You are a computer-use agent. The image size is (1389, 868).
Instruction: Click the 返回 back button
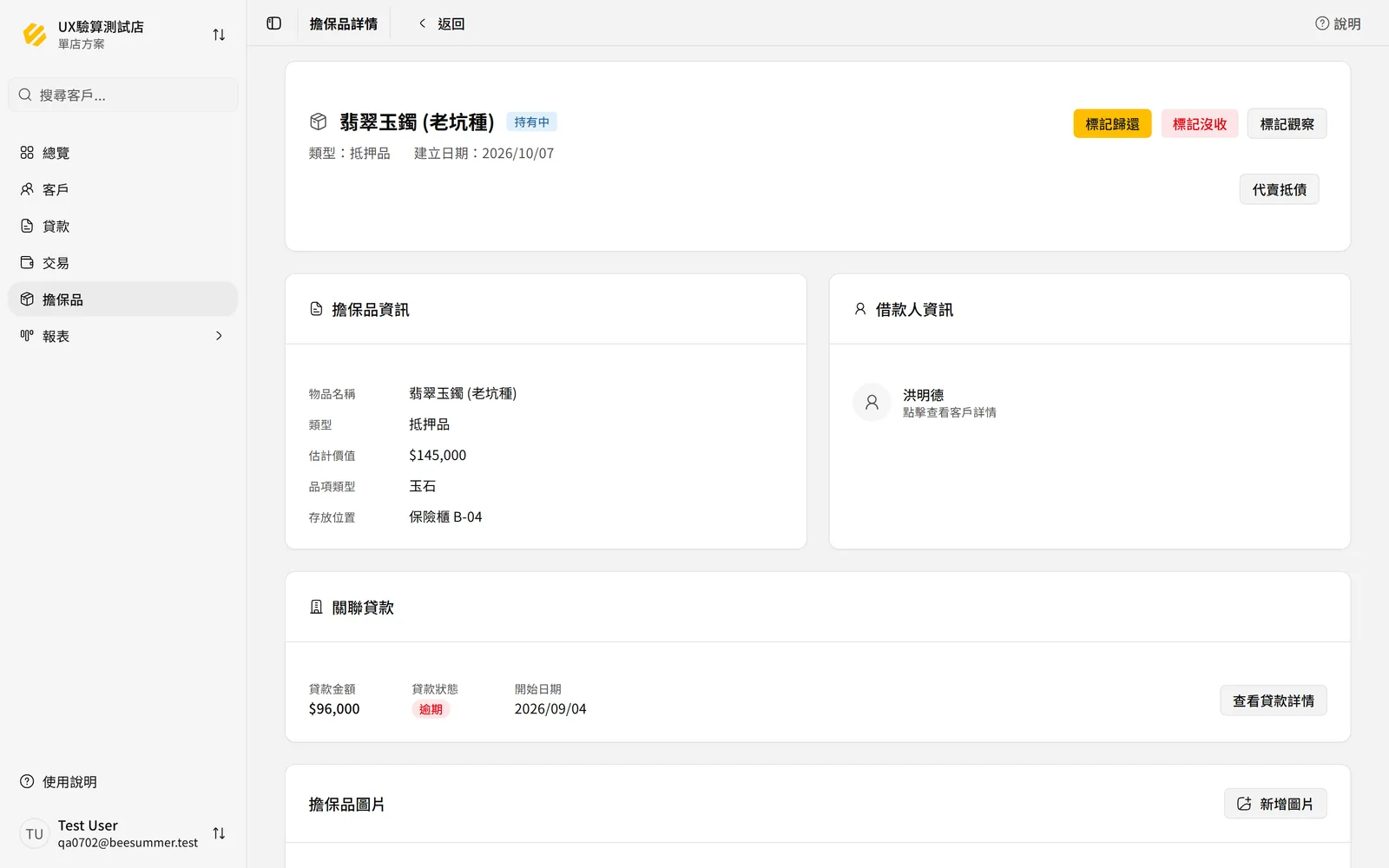click(x=442, y=23)
